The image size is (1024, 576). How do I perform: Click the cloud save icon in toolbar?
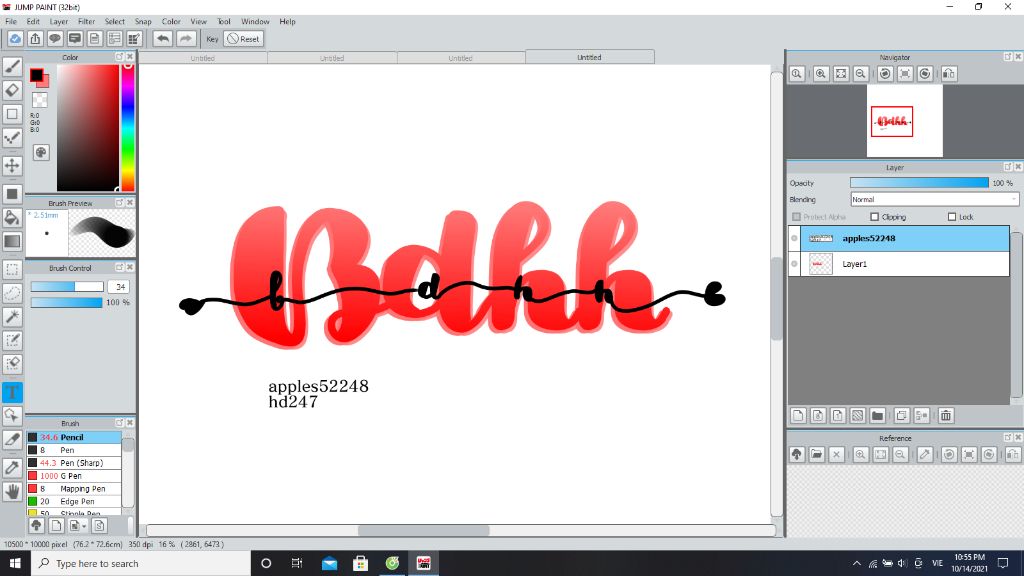[15, 39]
